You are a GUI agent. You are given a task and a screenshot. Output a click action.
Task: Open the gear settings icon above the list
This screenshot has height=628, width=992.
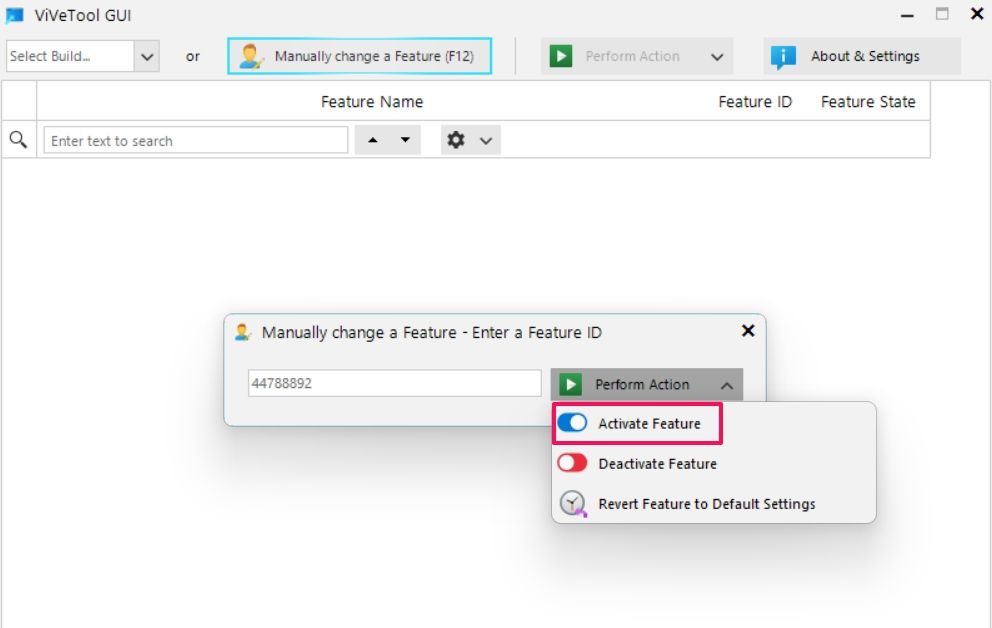(456, 140)
